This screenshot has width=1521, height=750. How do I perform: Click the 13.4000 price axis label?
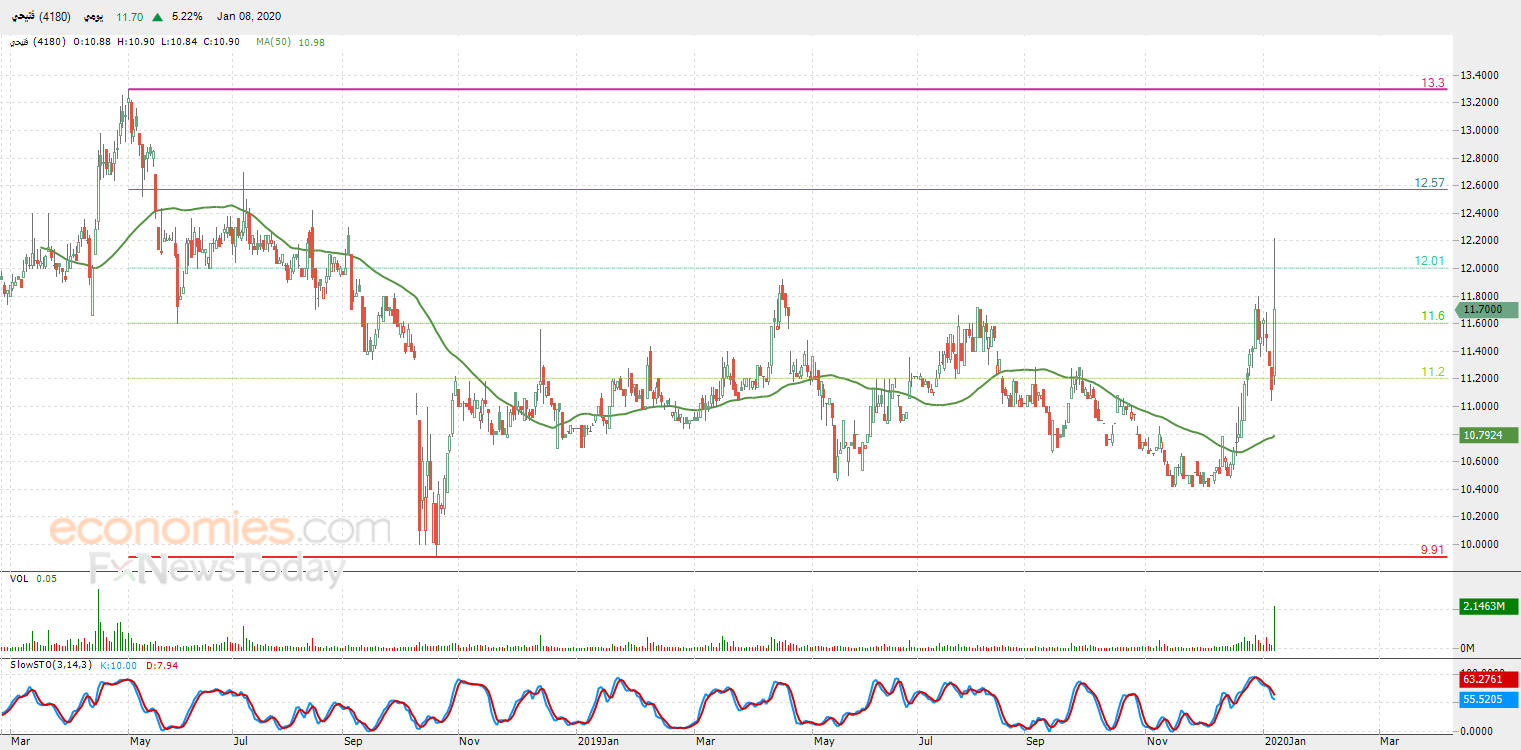pyautogui.click(x=1479, y=75)
